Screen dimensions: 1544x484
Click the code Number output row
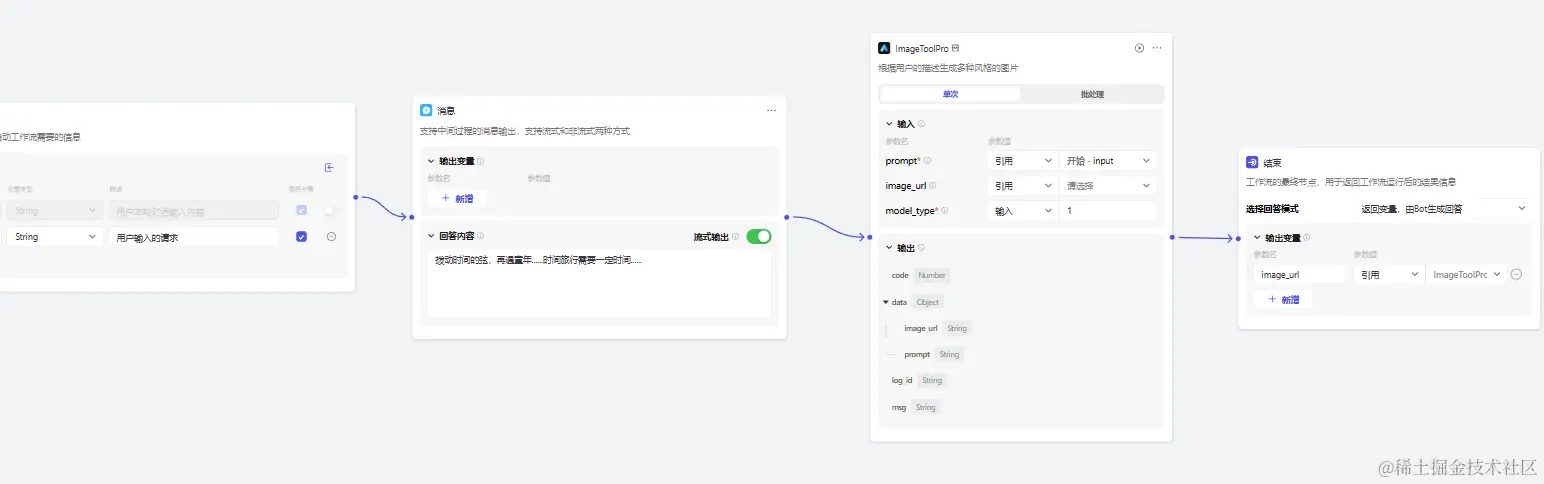(920, 275)
